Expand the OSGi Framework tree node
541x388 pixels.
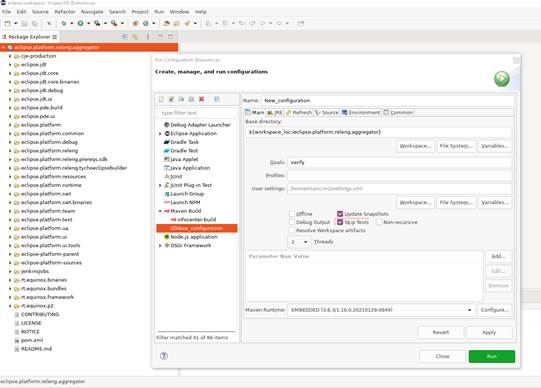tap(160, 246)
